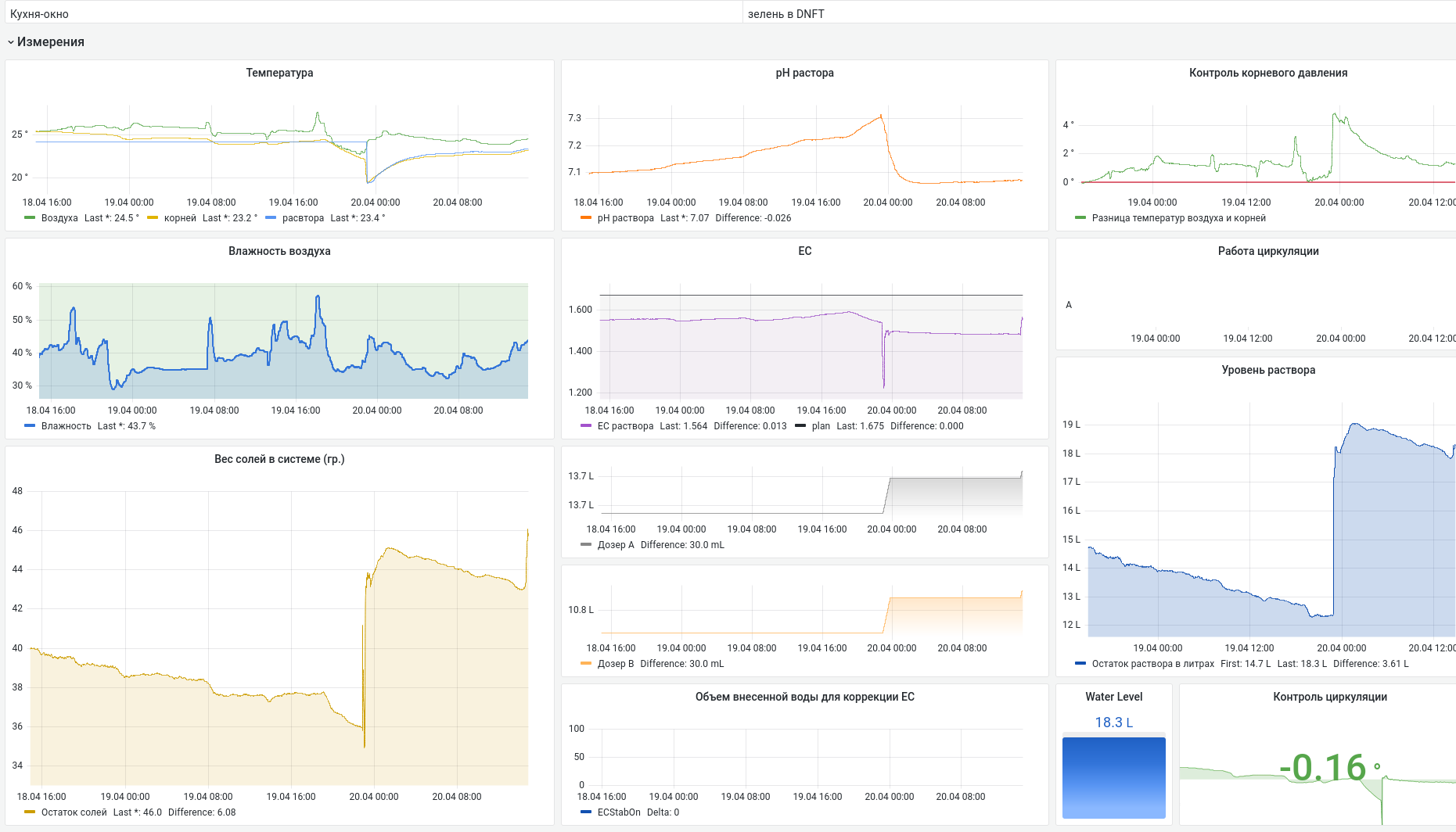Screen dimensions: 1456x832
Task: Click the green Воздуха legend color swatch
Action: coord(30,218)
